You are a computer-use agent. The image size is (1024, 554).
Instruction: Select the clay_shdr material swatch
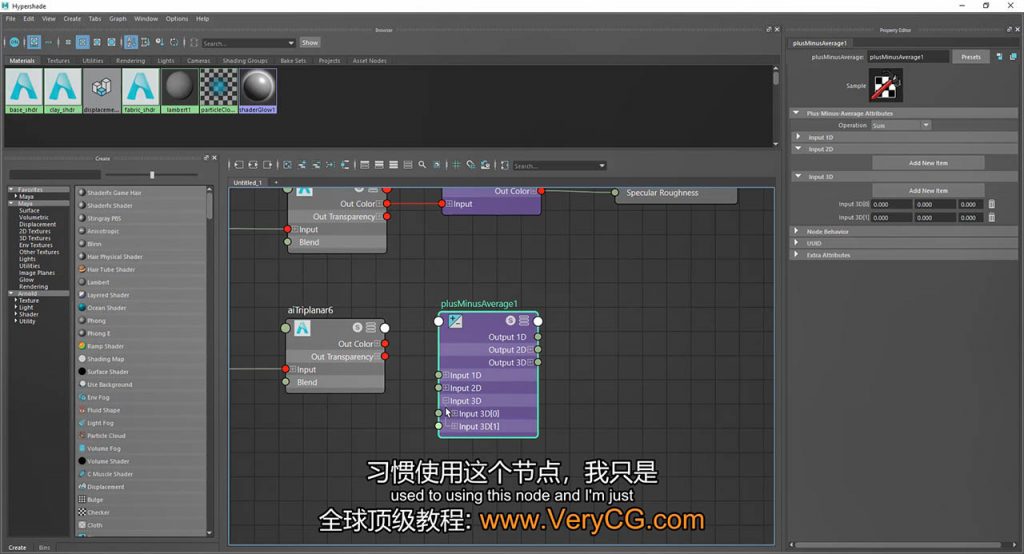coord(63,91)
